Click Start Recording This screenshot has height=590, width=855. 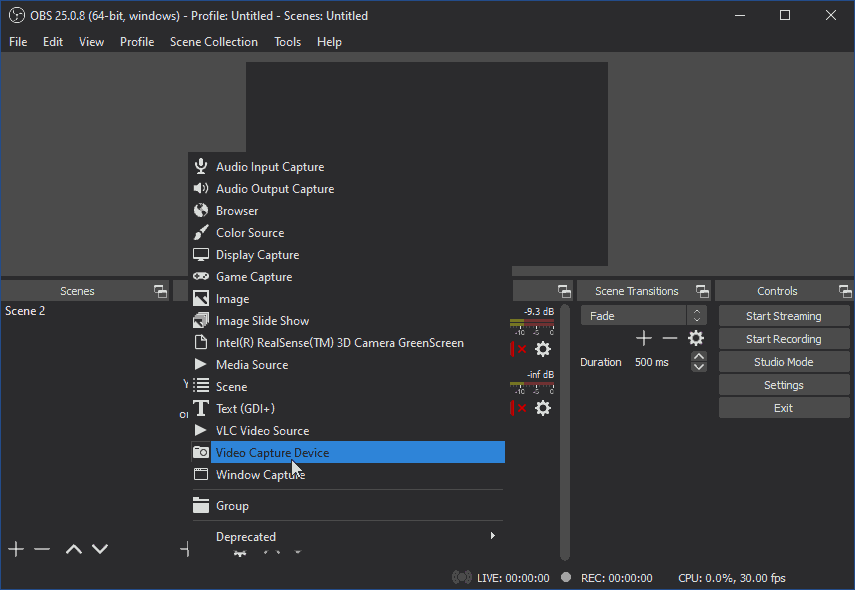pos(784,339)
